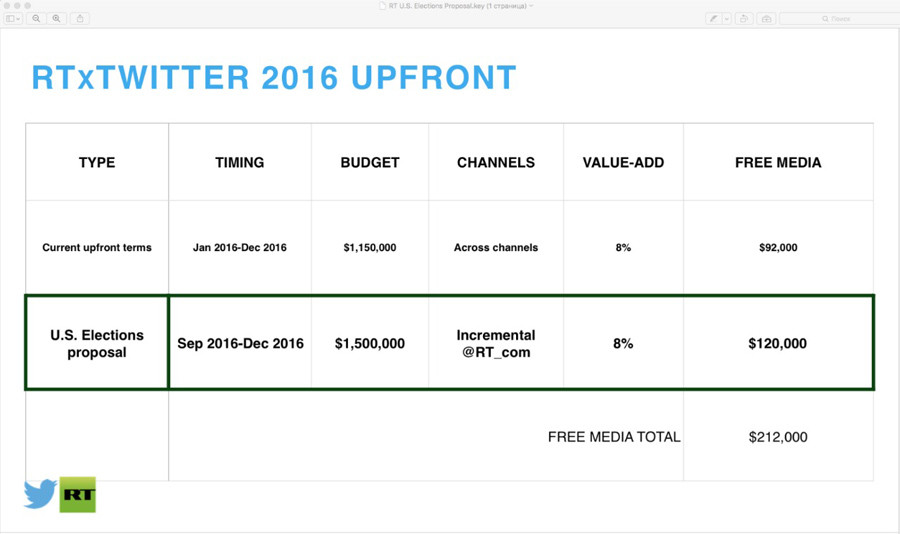Select the 'FREE MEDIA' column header
This screenshot has width=900, height=534.
(x=778, y=162)
